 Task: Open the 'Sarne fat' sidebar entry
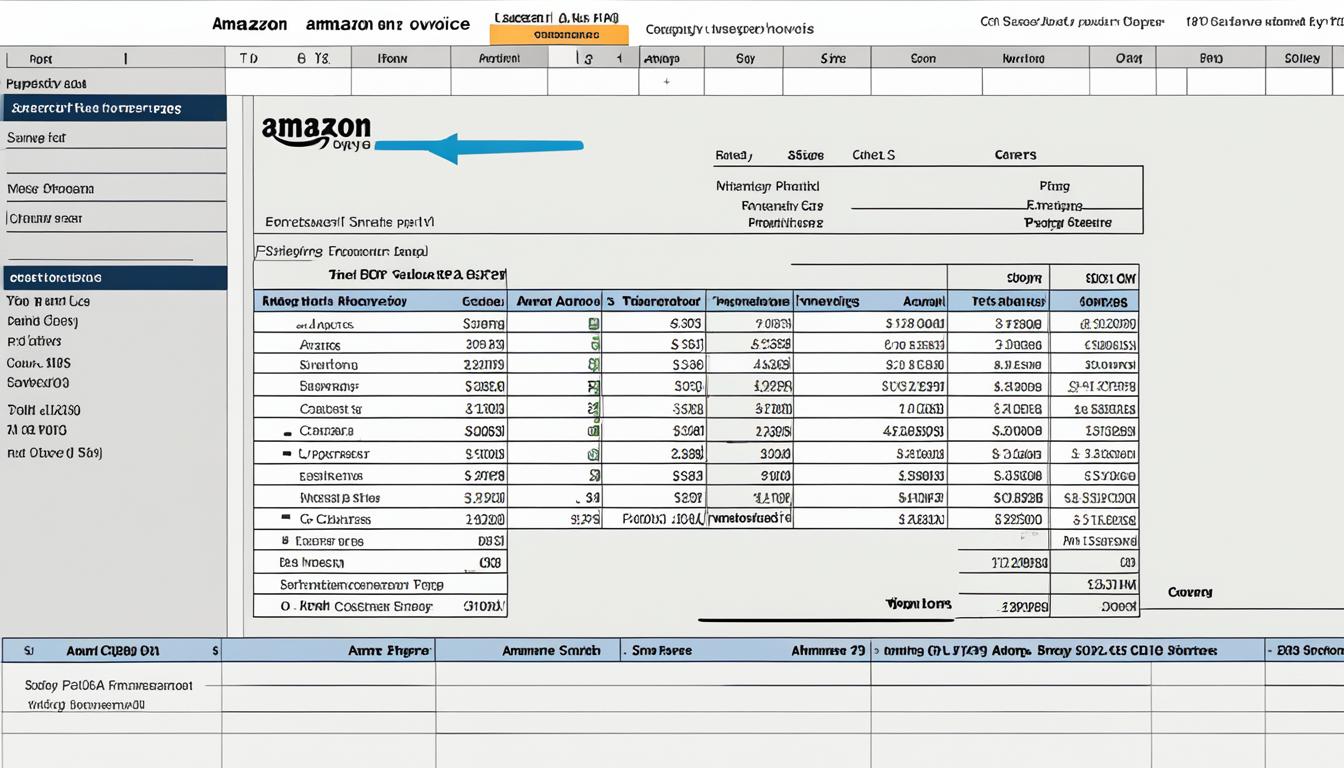click(x=37, y=138)
